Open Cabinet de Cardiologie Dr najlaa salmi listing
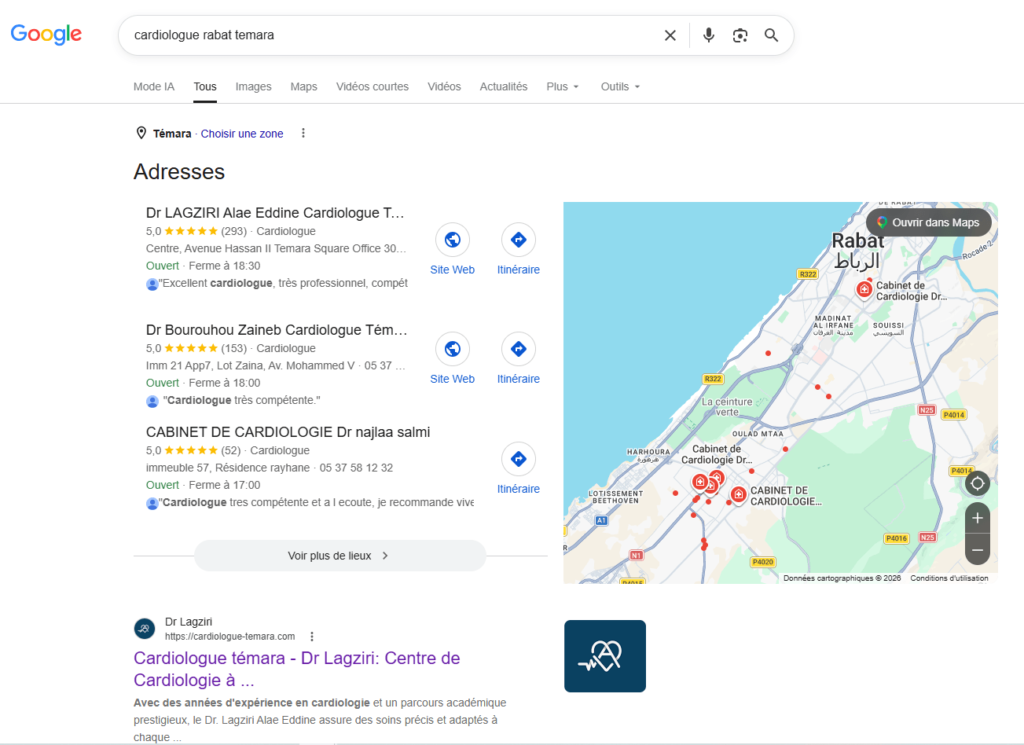The image size is (1024, 745). pos(288,432)
